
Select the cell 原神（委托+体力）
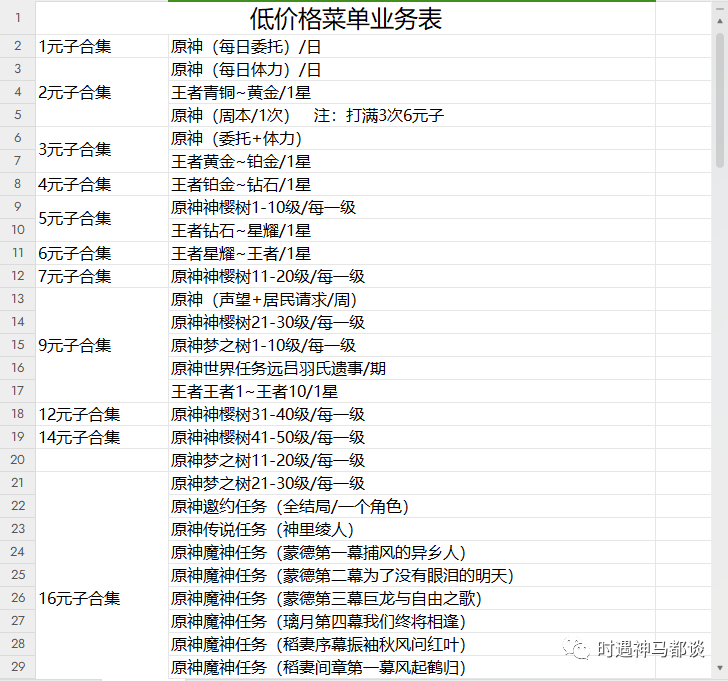pyautogui.click(x=411, y=138)
